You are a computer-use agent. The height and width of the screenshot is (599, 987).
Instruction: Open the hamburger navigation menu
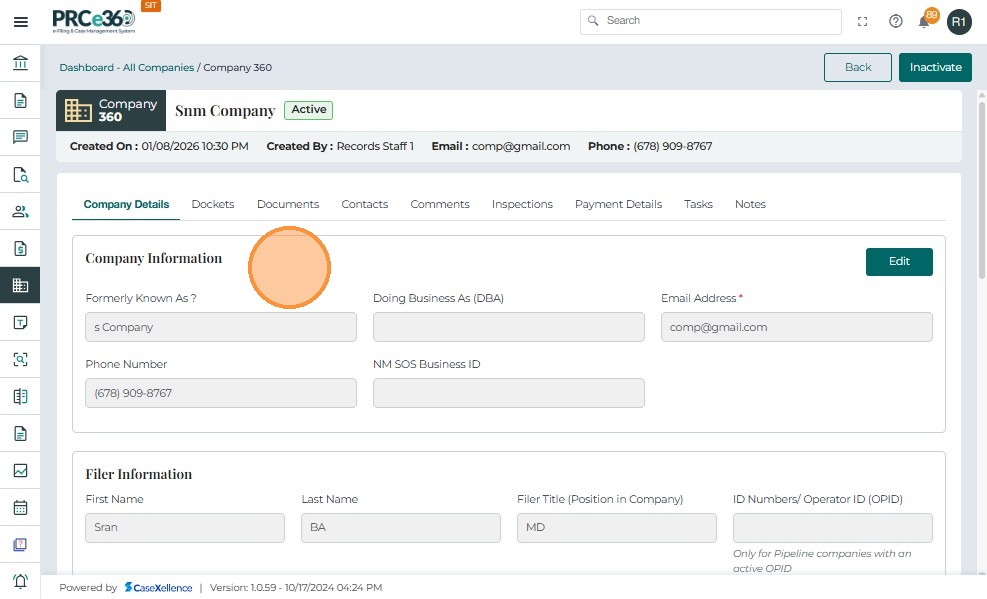click(20, 22)
